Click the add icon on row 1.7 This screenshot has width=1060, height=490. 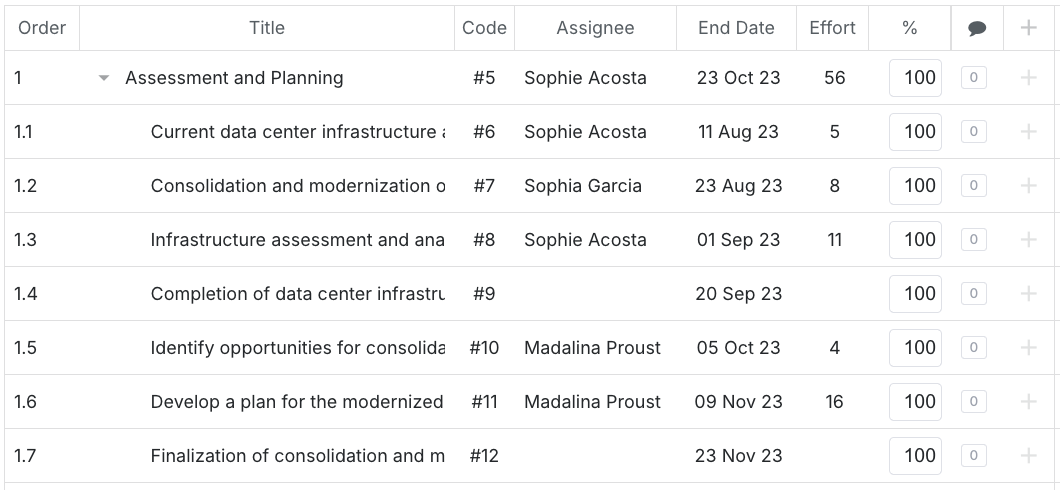(1028, 456)
